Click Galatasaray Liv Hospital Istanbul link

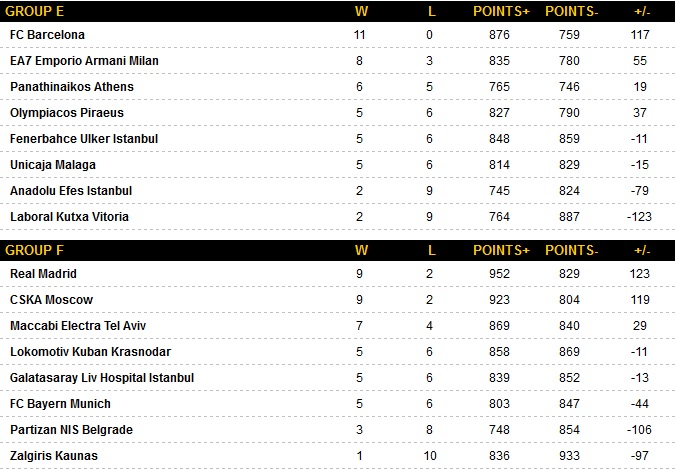[x=101, y=377]
